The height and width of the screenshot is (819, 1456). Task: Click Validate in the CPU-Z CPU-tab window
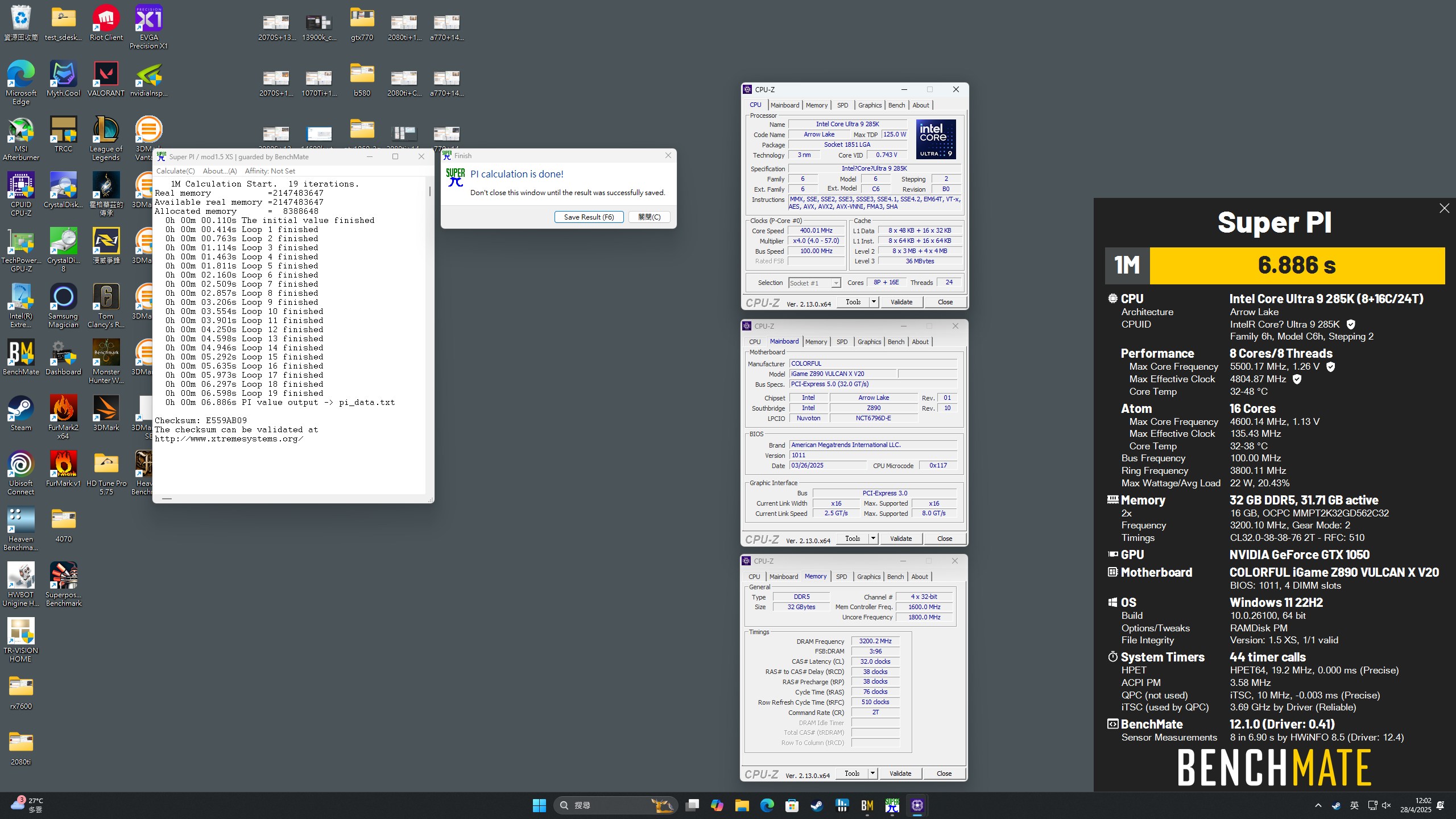pos(901,302)
